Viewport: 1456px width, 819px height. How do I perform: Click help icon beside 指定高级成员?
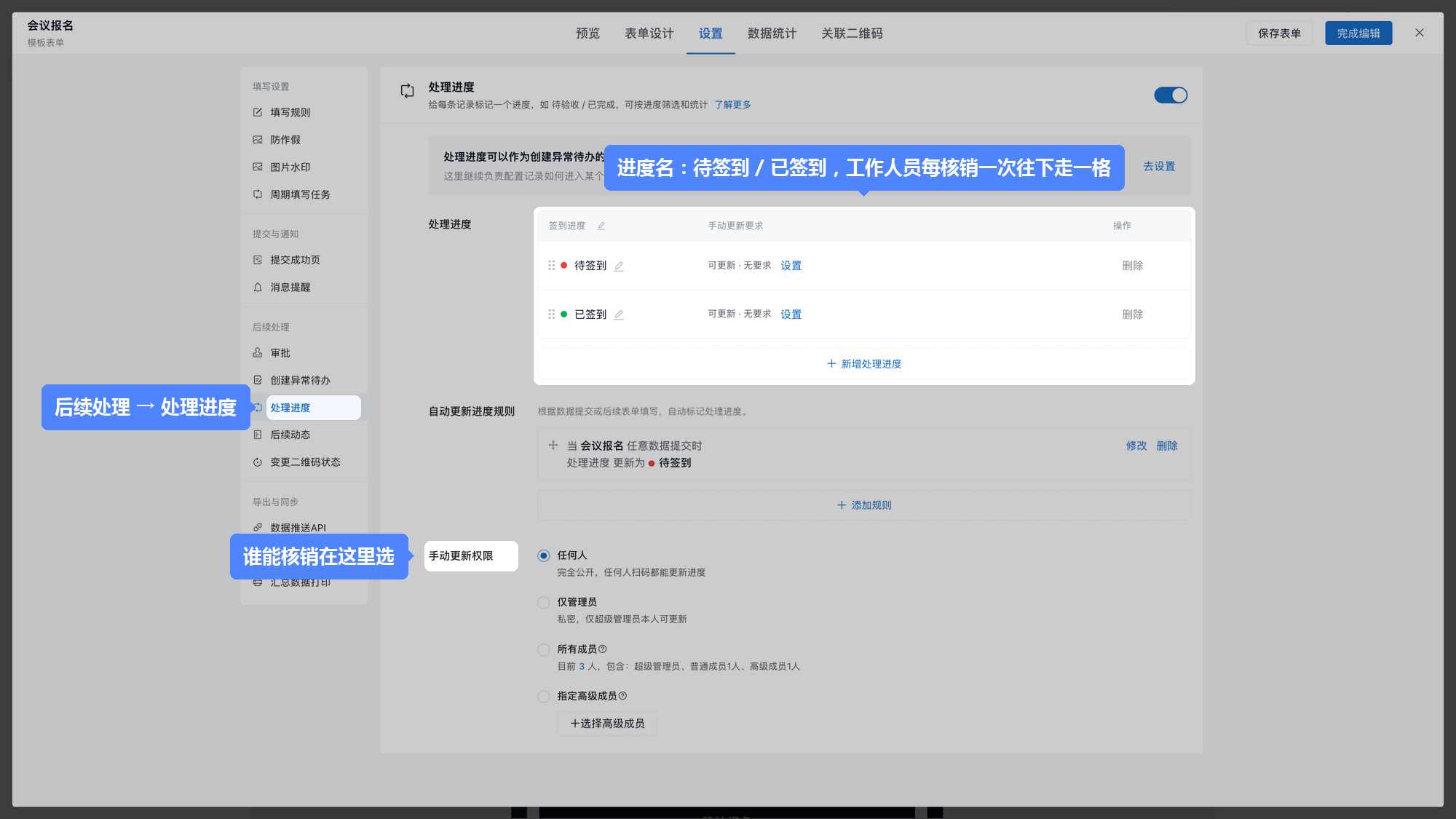[x=622, y=696]
